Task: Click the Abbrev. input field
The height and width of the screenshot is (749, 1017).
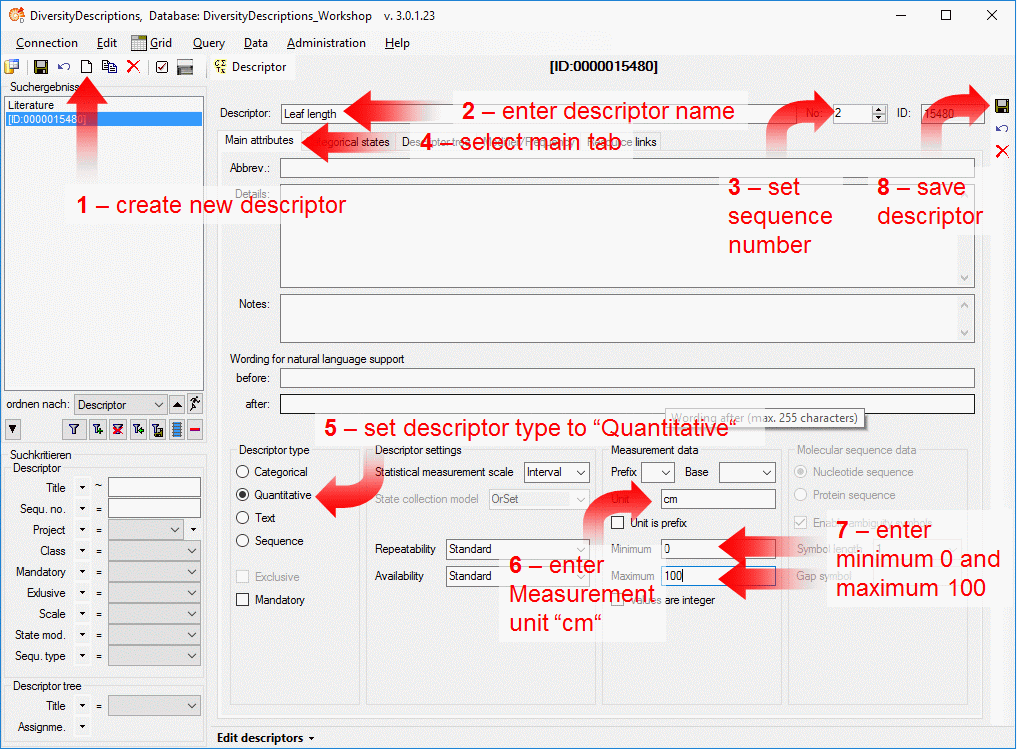Action: tap(627, 168)
